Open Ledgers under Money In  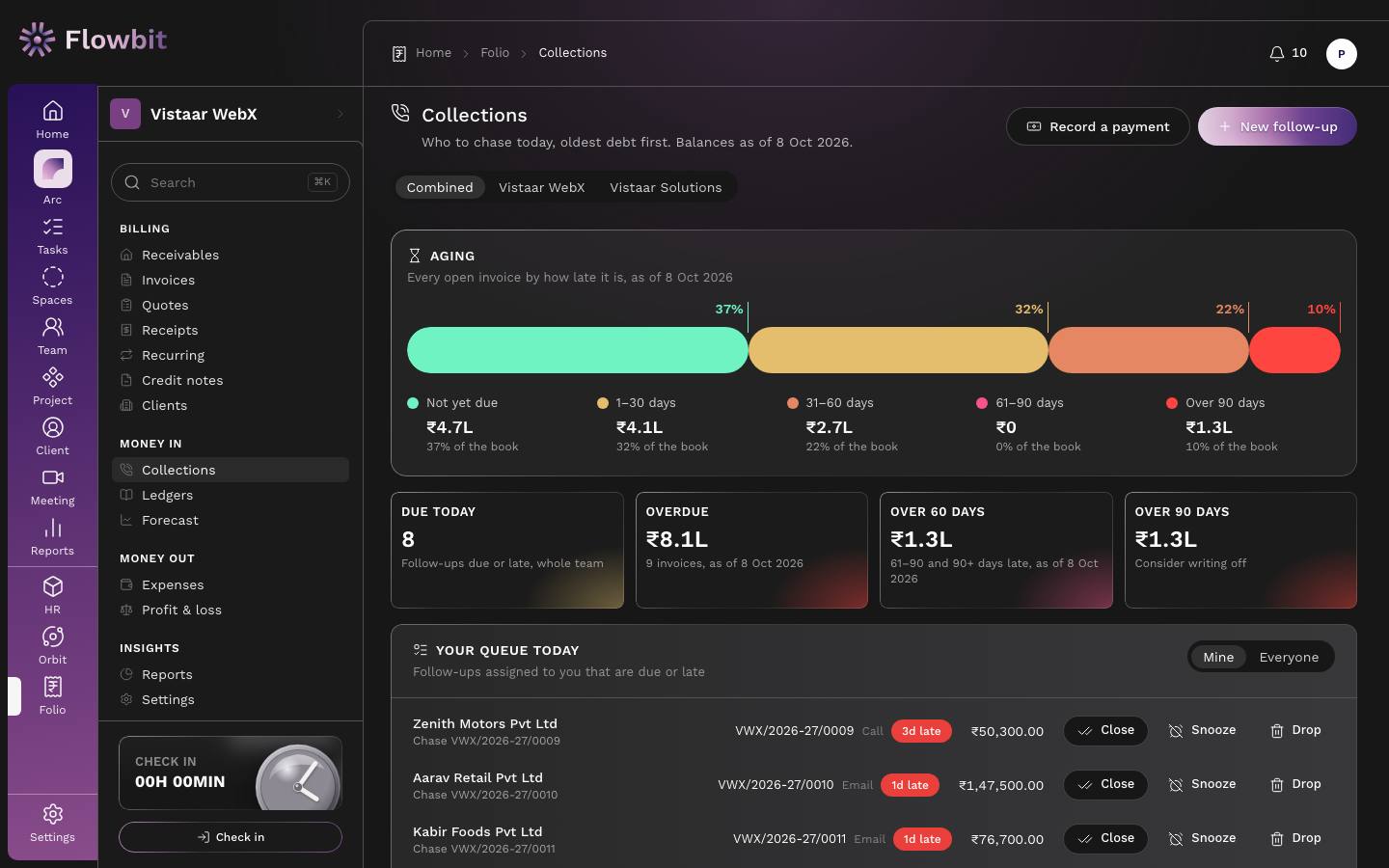pos(231,495)
